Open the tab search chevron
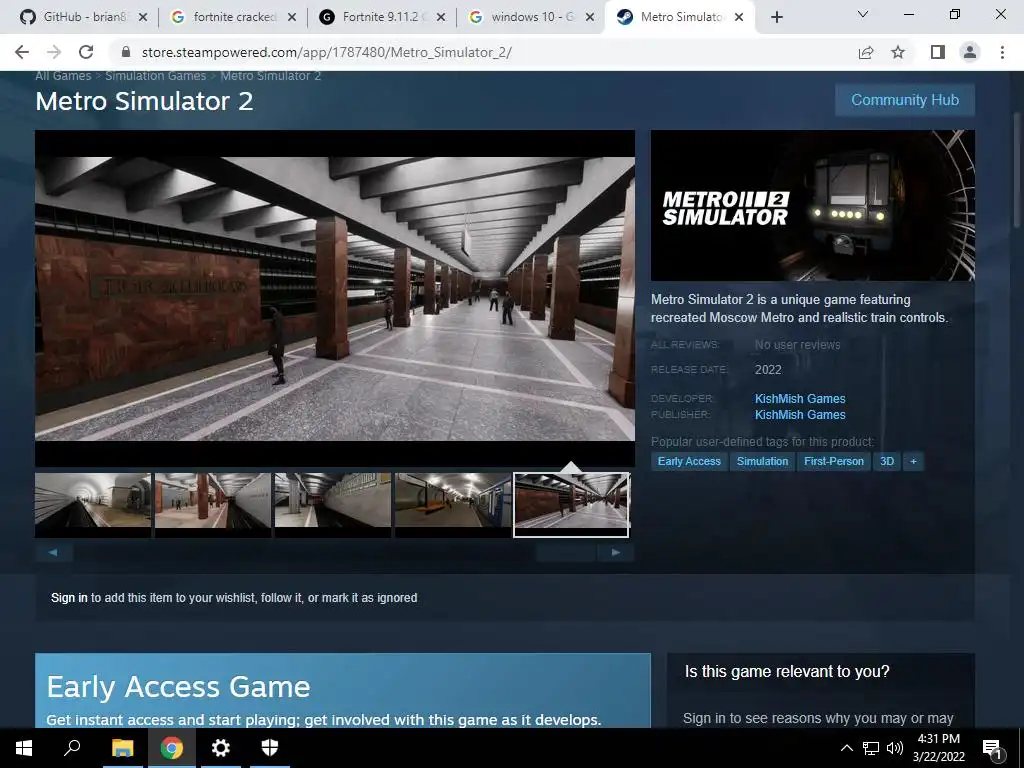The width and height of the screenshot is (1024, 768). click(x=863, y=14)
